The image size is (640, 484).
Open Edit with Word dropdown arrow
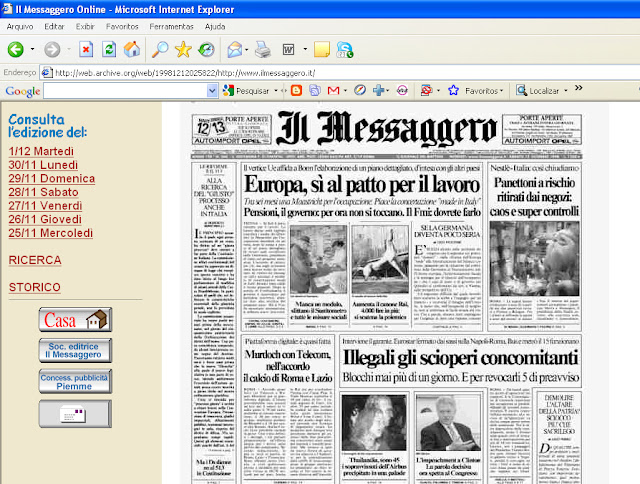coord(305,49)
